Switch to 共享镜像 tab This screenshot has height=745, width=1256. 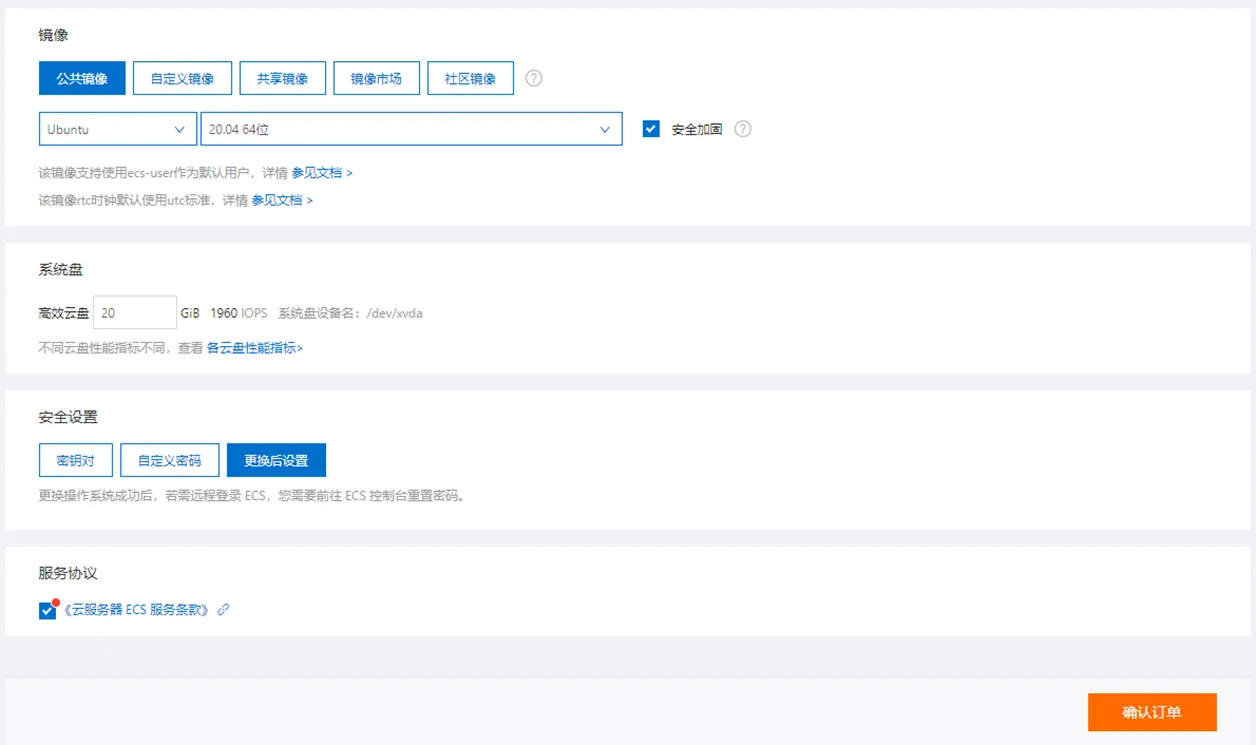pyautogui.click(x=283, y=78)
